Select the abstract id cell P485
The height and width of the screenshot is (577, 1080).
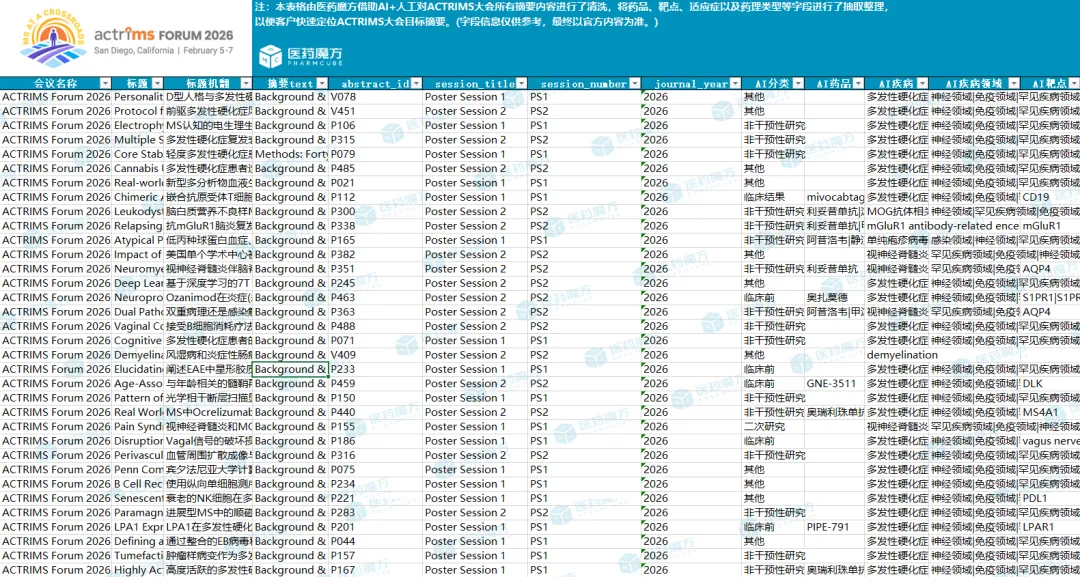[x=375, y=168]
